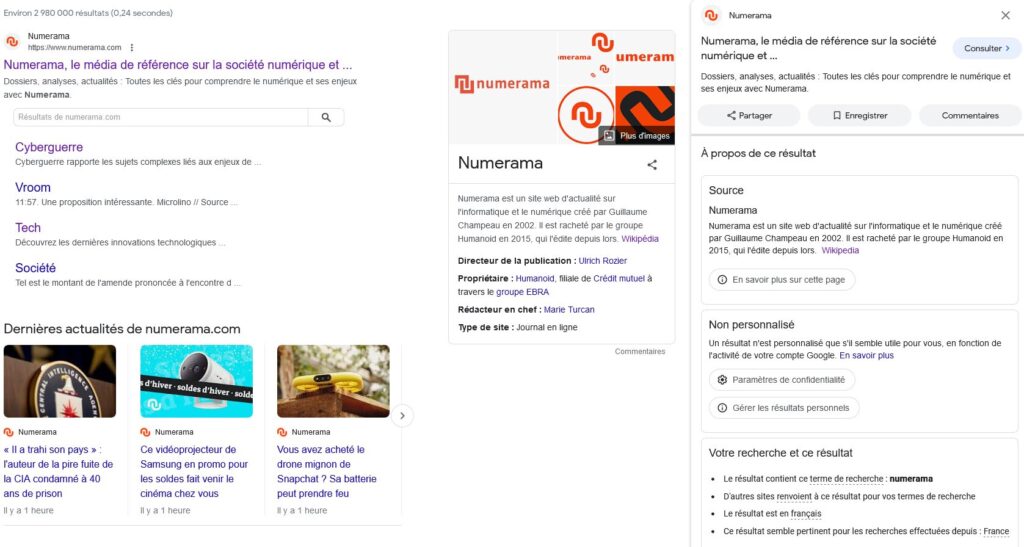Click 'En savoir plus' in the Non personnalisé card
Viewport: 1024px width, 547px height.
866,355
